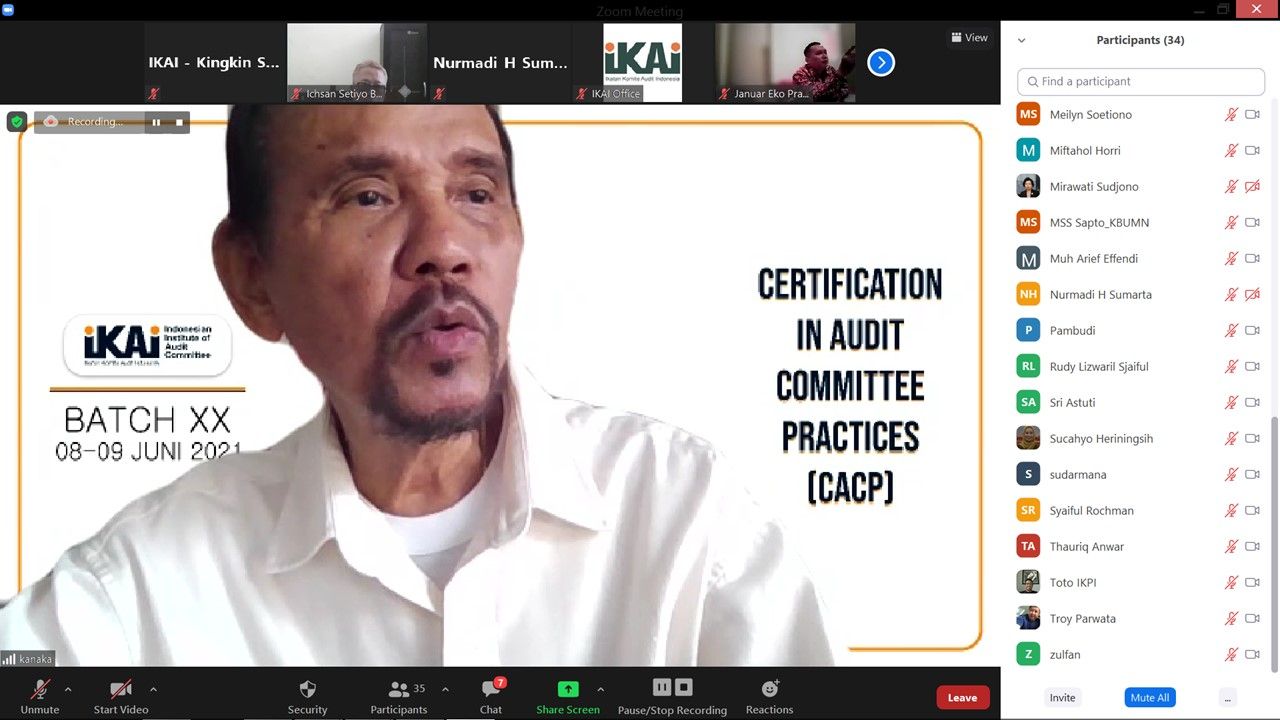1280x720 pixels.
Task: Toggle mute for MSS Sapto_KBUMN
Action: coord(1232,223)
